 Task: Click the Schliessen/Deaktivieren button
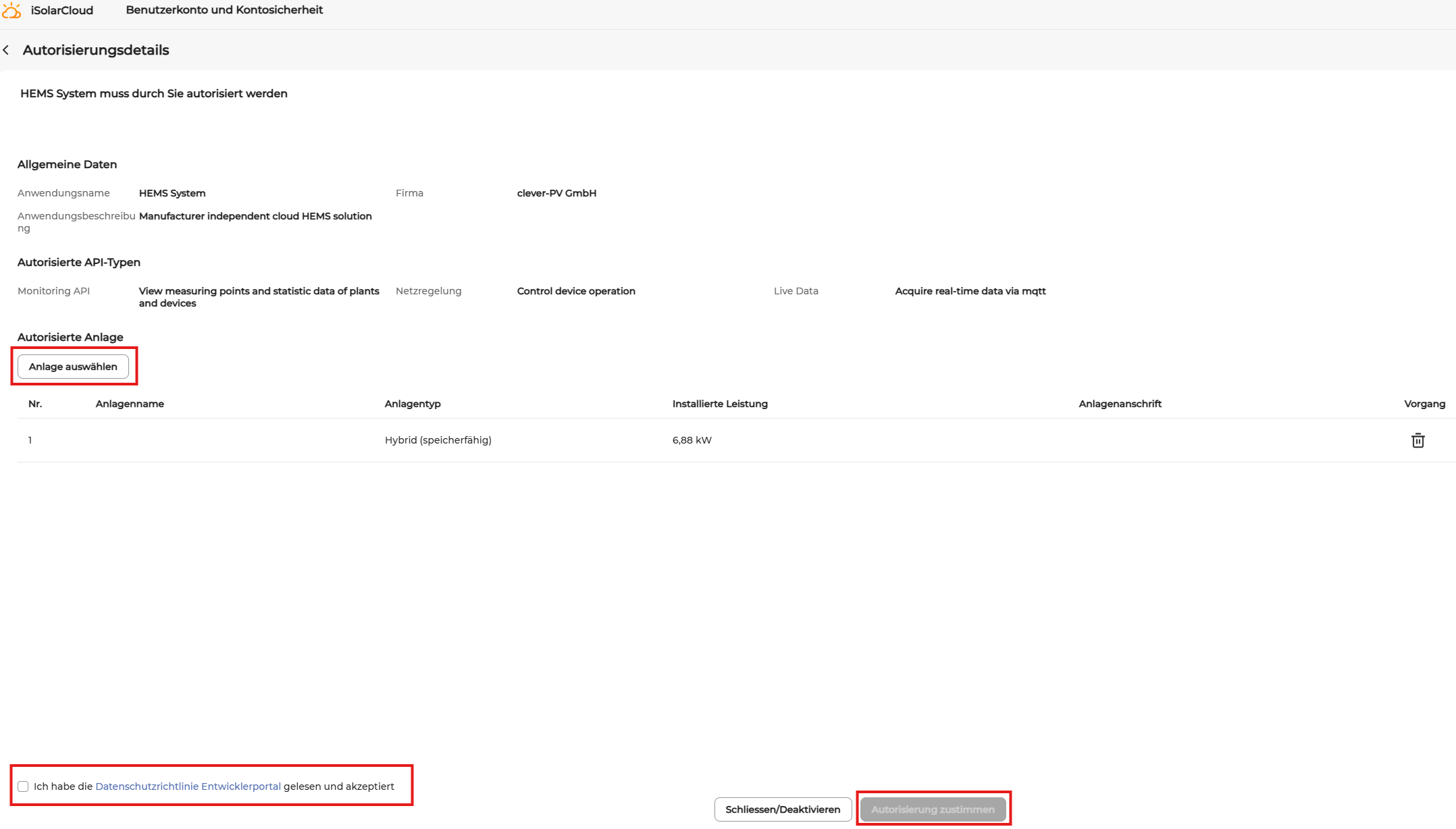click(x=783, y=809)
